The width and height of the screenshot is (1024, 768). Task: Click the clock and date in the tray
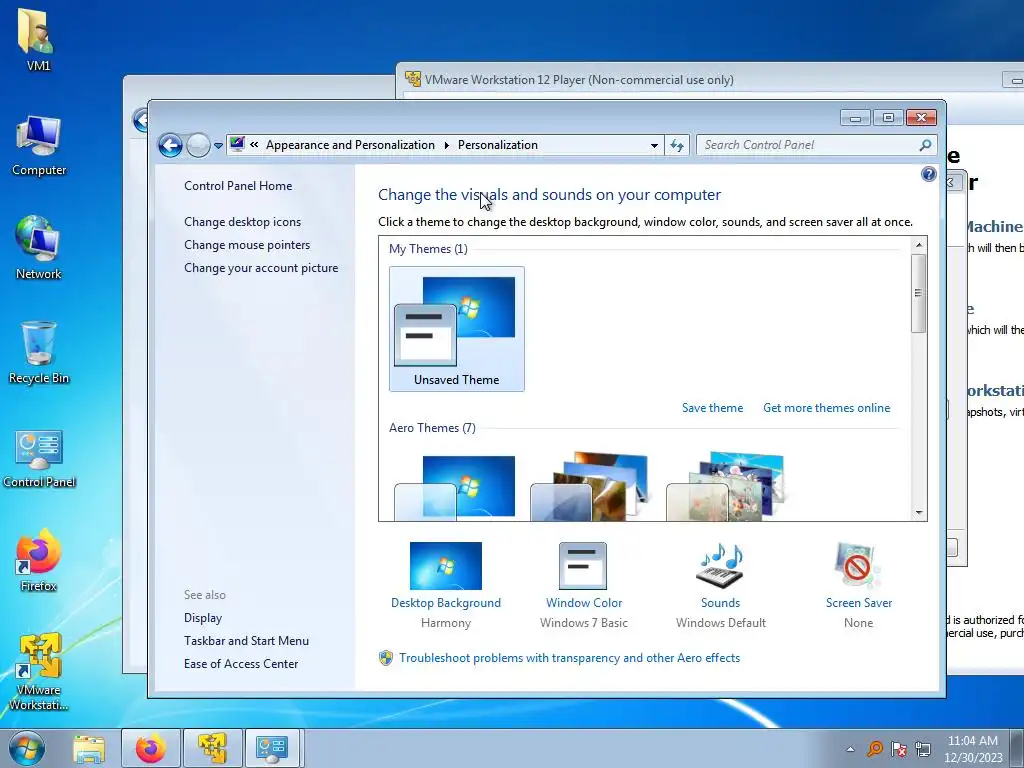tap(972, 749)
